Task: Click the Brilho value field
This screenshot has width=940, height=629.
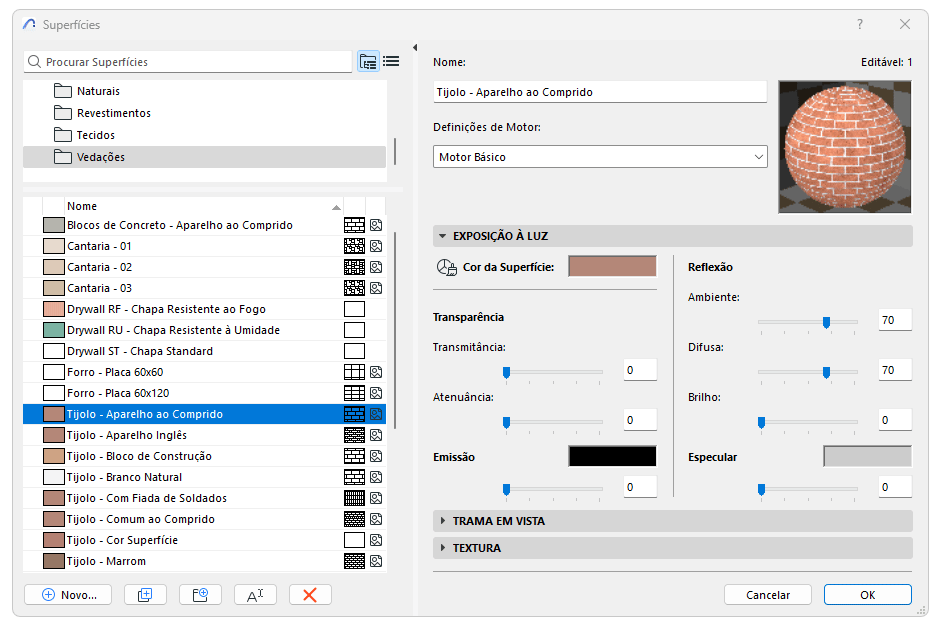Action: coord(895,420)
